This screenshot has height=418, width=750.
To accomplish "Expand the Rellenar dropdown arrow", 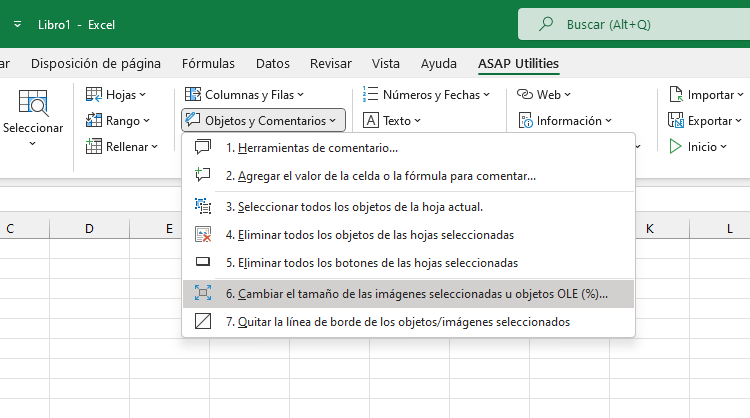I will 154,147.
